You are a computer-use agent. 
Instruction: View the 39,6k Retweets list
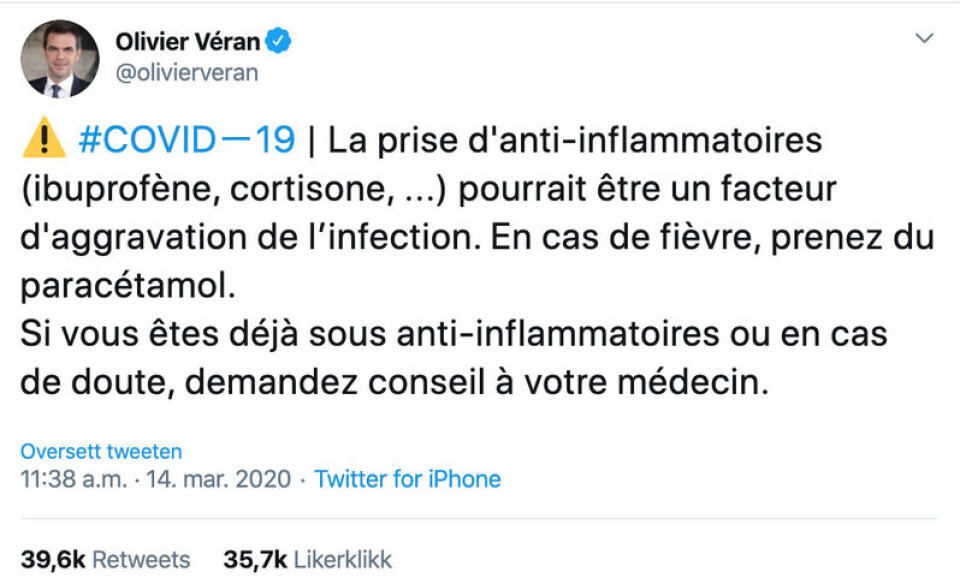coord(105,559)
